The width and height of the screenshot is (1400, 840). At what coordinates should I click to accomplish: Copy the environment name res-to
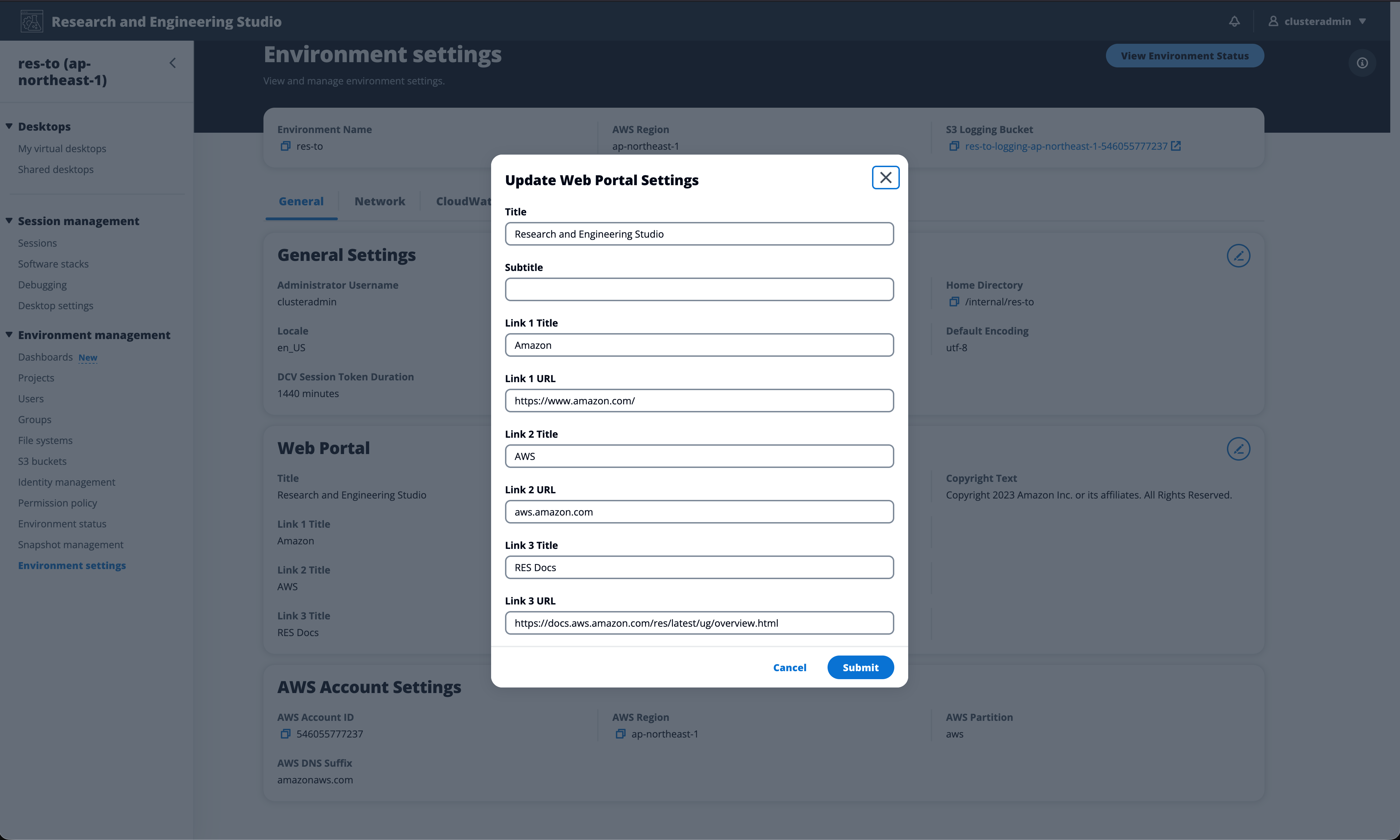[x=285, y=146]
